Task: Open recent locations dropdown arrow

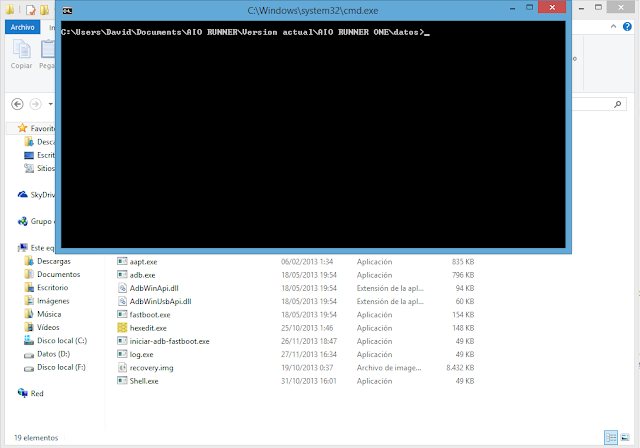Action: point(50,104)
